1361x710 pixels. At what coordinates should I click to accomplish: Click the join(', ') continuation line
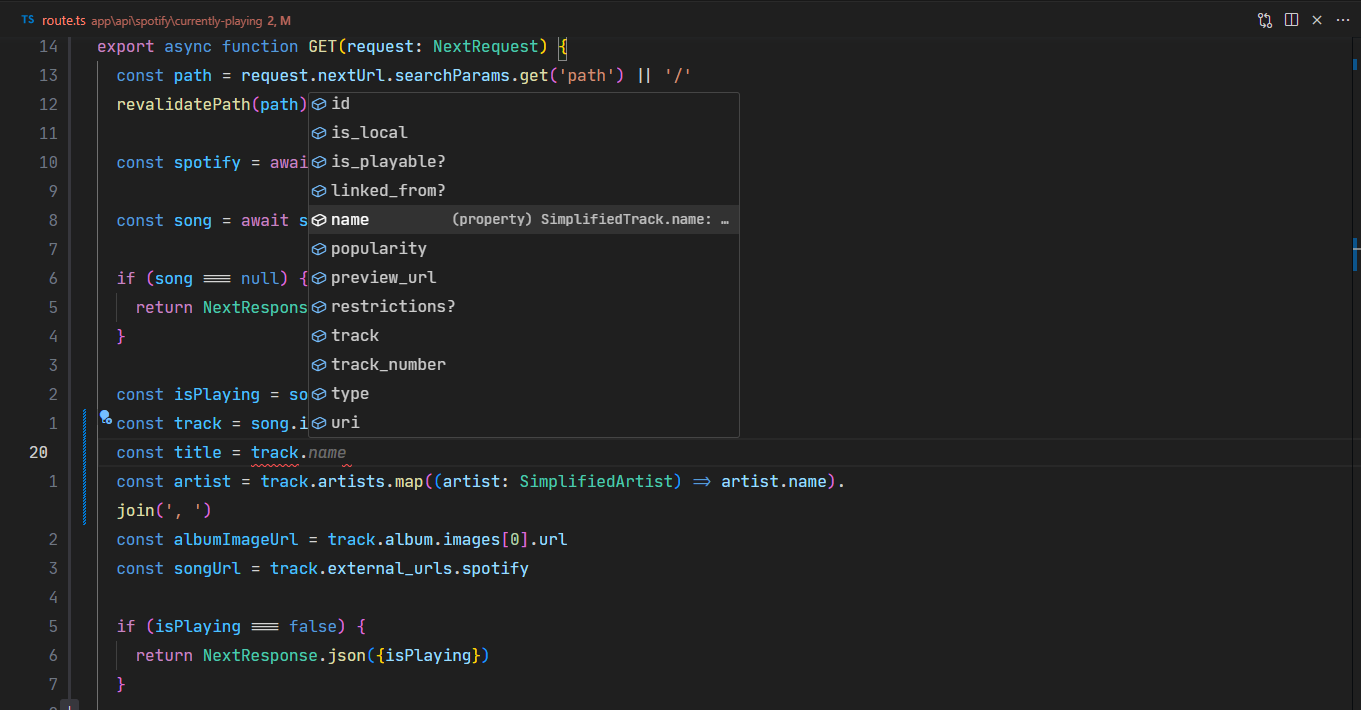pyautogui.click(x=164, y=510)
